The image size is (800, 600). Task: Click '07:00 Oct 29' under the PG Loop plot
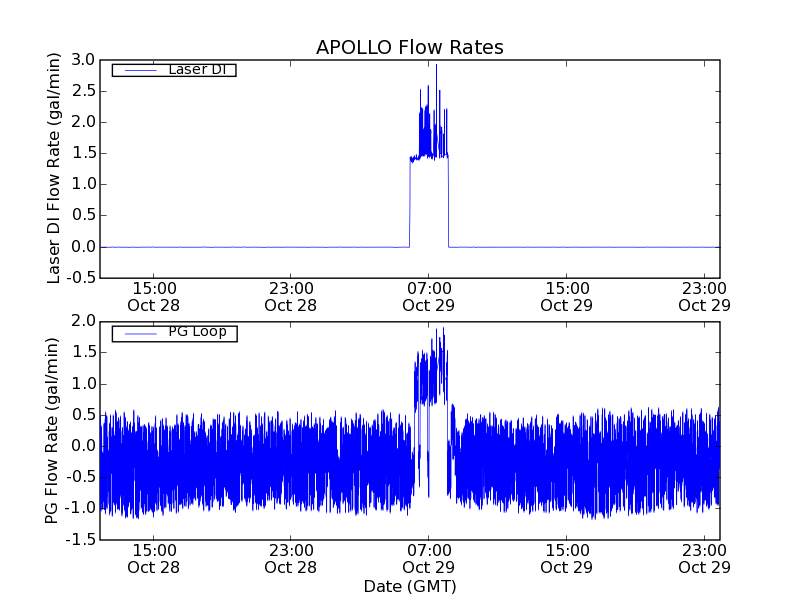pos(429,559)
